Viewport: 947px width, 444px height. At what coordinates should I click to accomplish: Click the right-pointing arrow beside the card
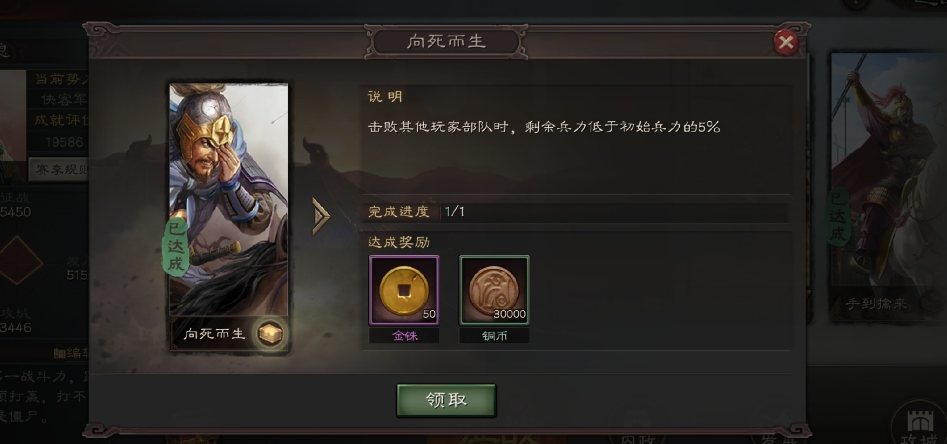point(321,216)
